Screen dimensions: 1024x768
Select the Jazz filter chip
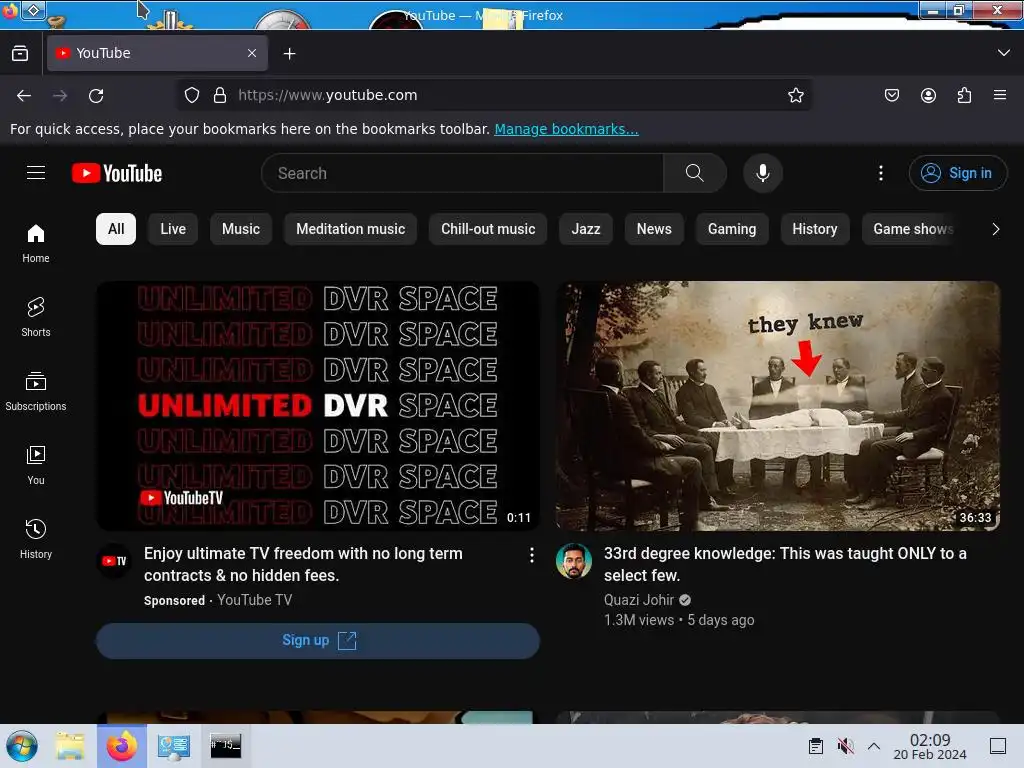tap(586, 229)
